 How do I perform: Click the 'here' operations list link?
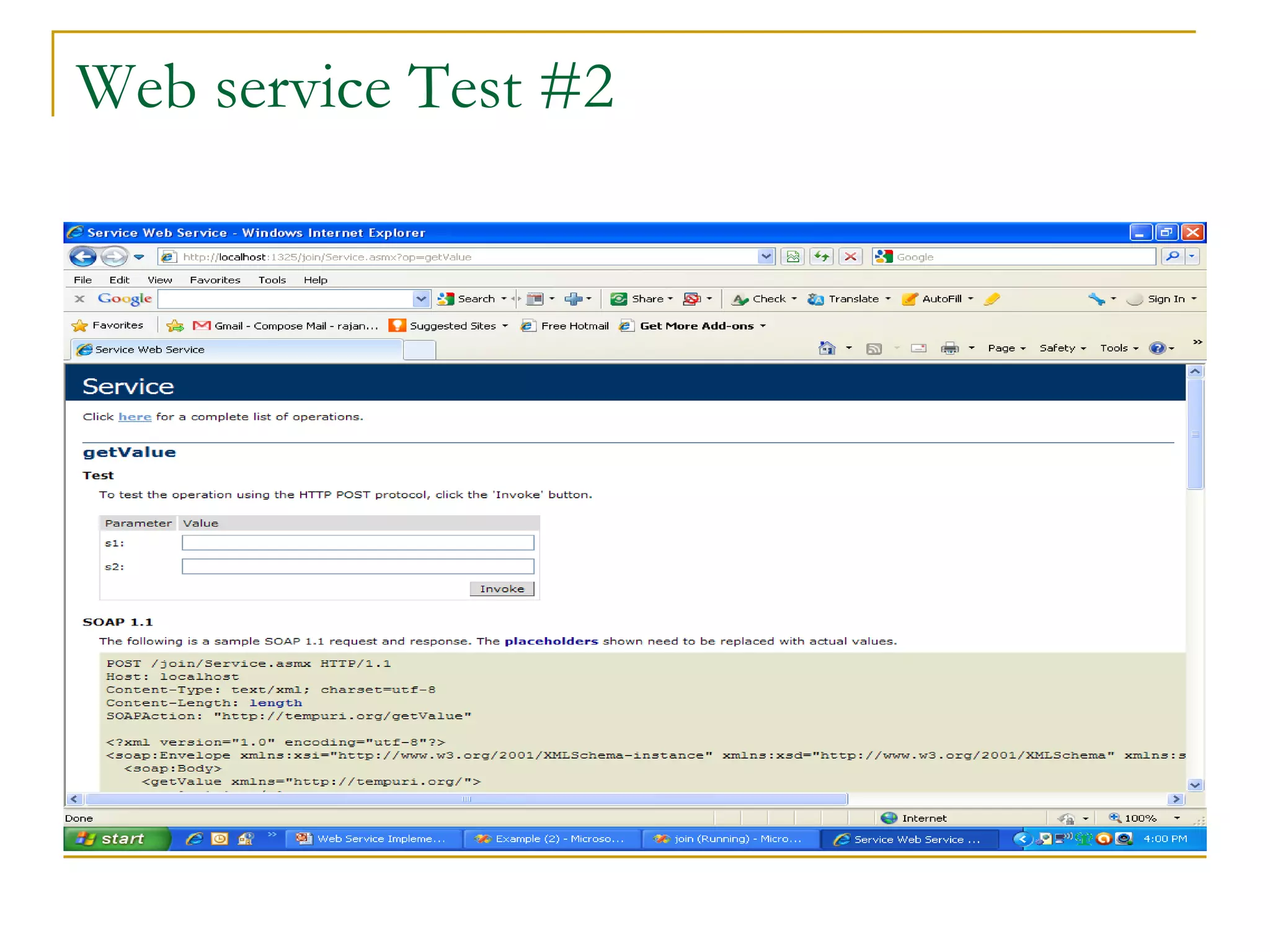click(135, 416)
